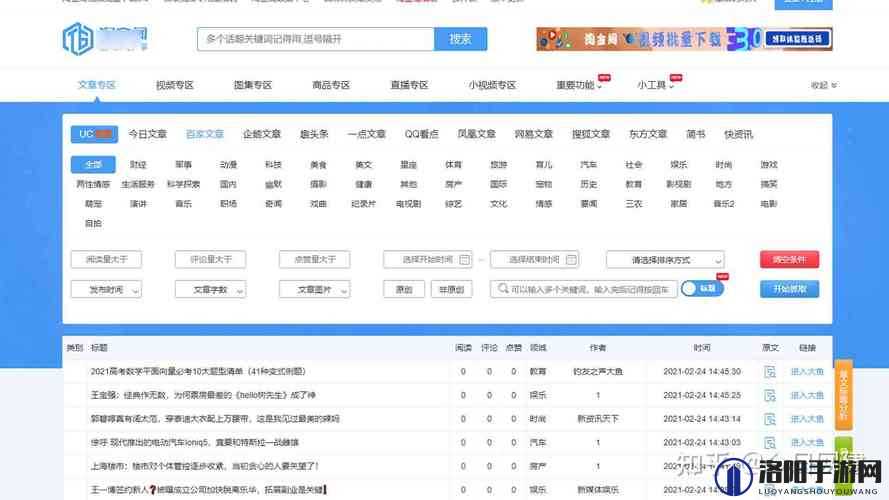Choose the 美食 category

pyautogui.click(x=318, y=164)
